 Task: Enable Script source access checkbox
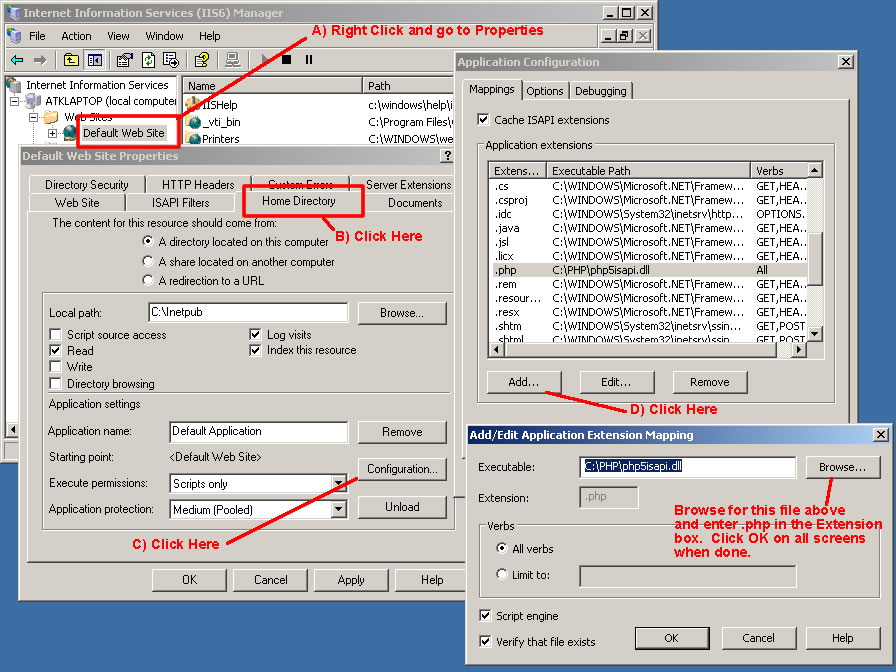(55, 334)
